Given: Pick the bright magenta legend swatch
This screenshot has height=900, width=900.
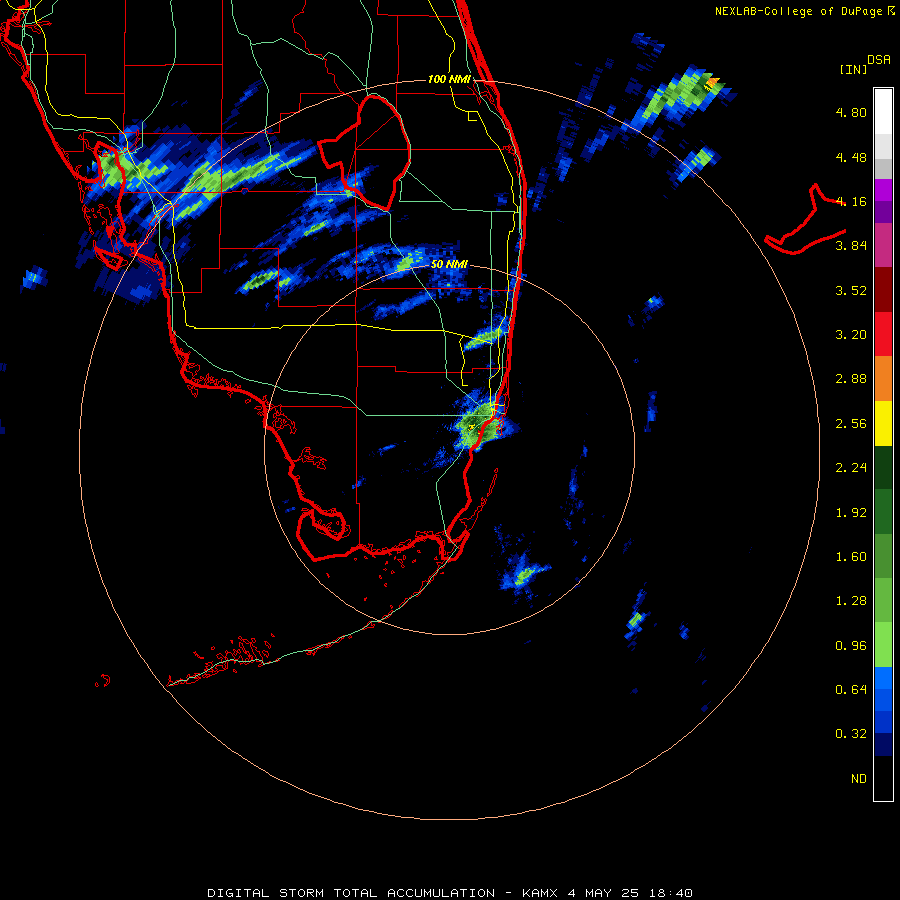Looking at the screenshot, I should tap(883, 190).
